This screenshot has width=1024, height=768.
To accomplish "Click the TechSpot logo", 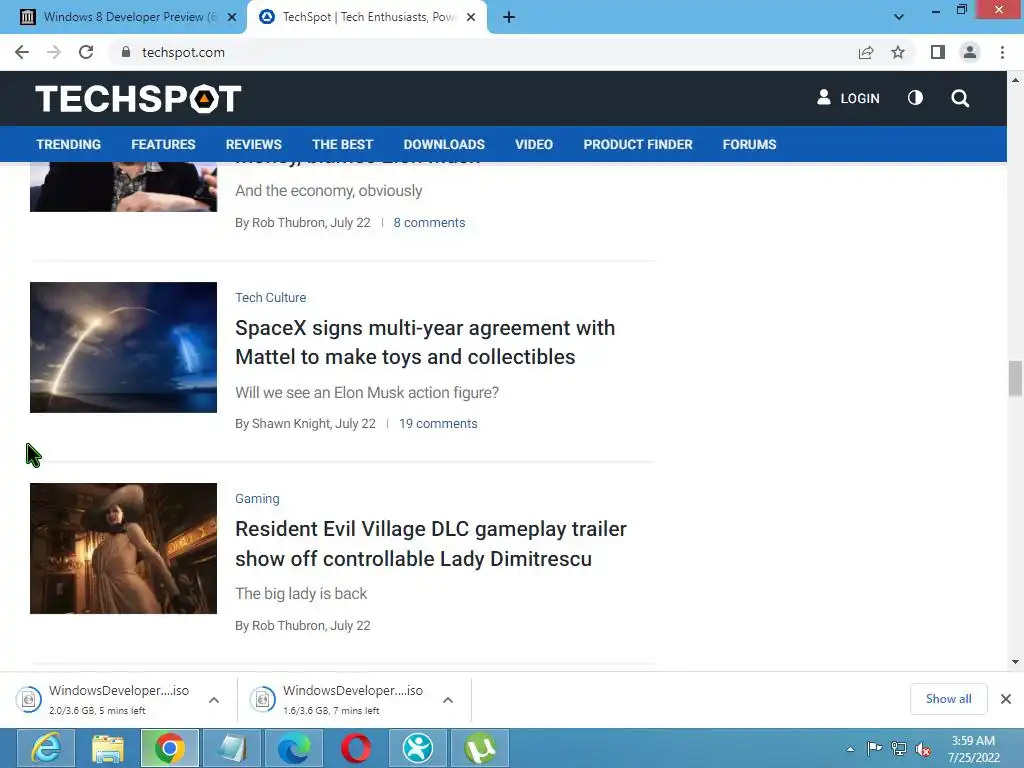I will tap(138, 99).
